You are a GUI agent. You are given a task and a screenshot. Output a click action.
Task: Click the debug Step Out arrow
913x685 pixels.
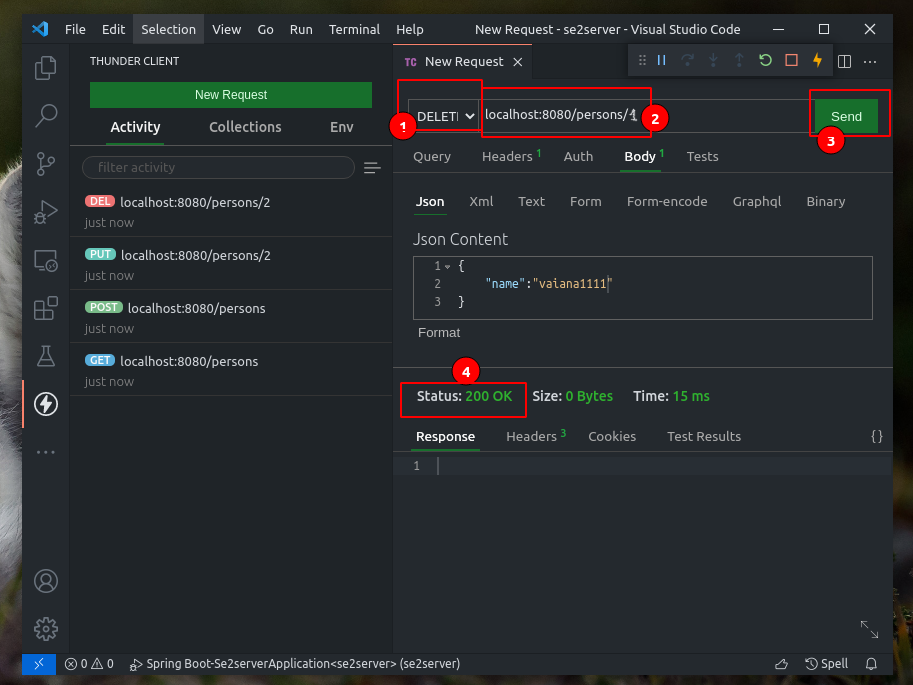739,60
